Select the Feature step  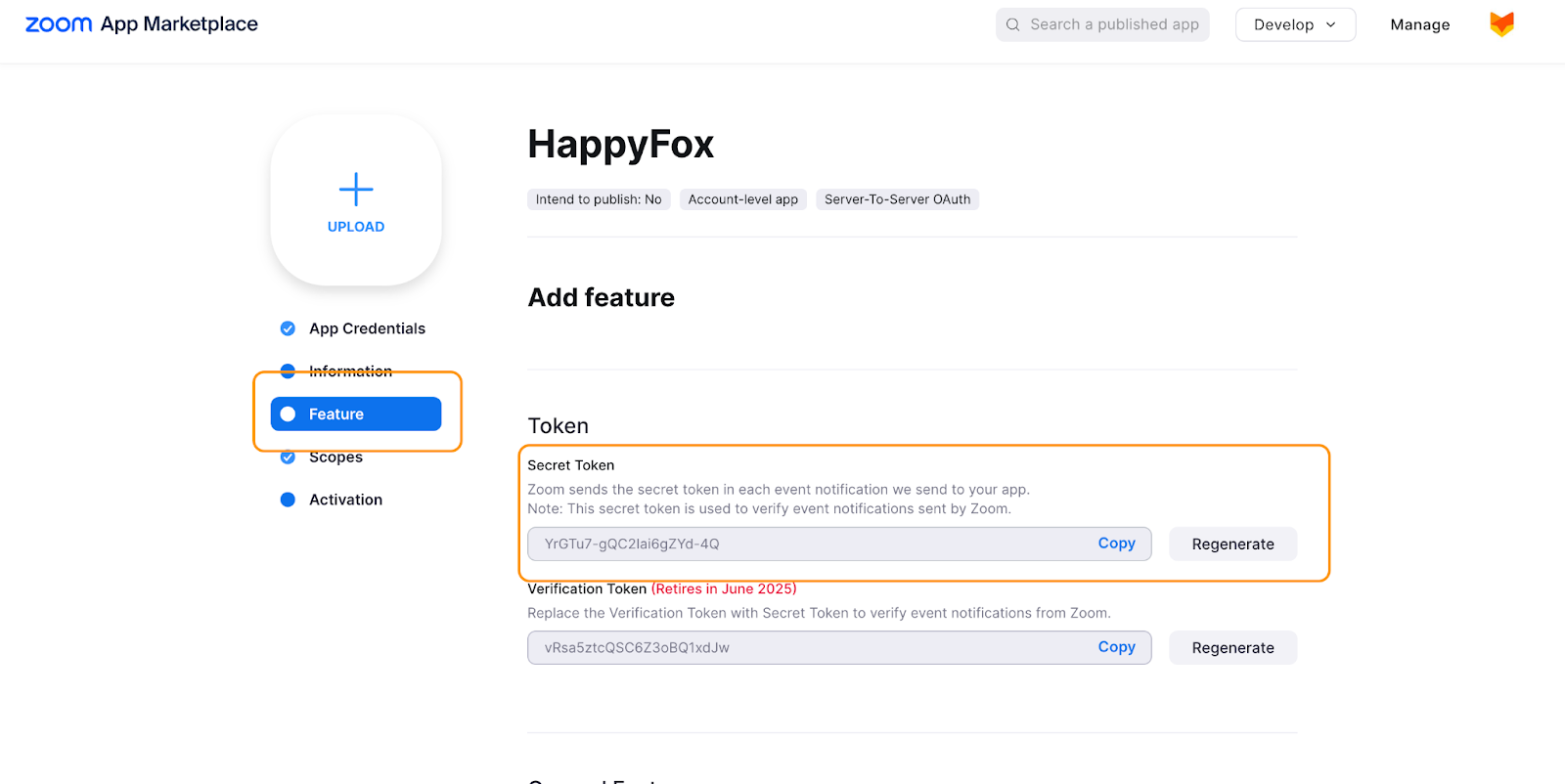tap(356, 414)
